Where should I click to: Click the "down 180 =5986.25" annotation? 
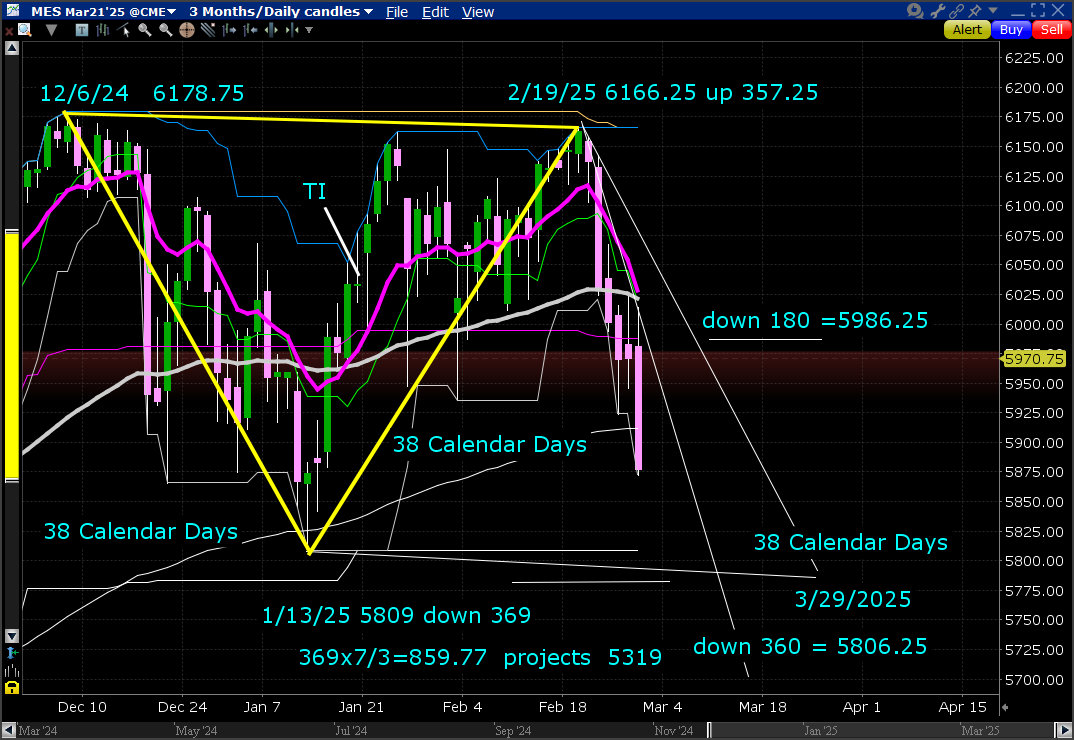815,320
